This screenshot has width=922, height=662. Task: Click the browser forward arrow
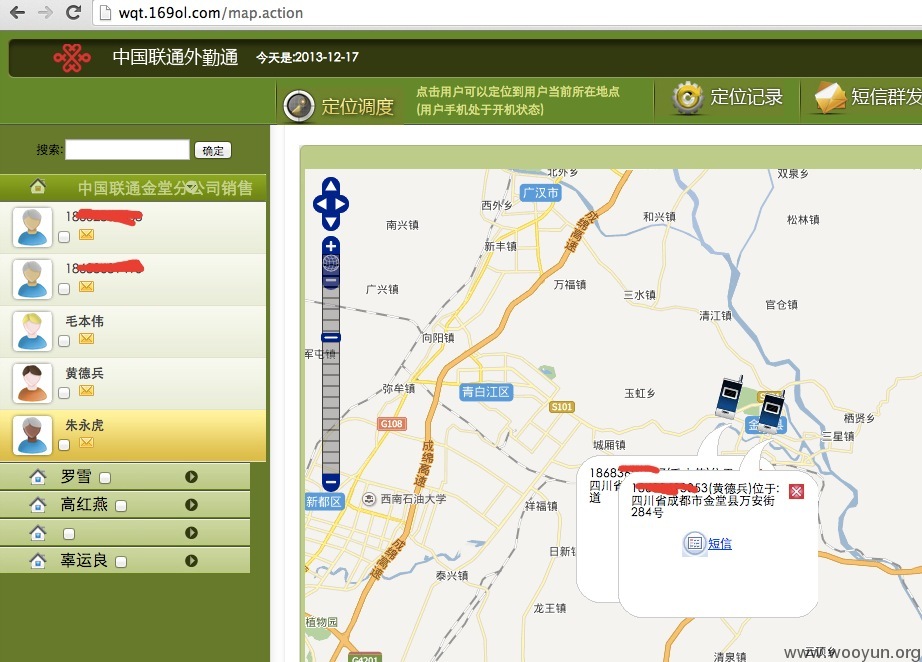45,12
